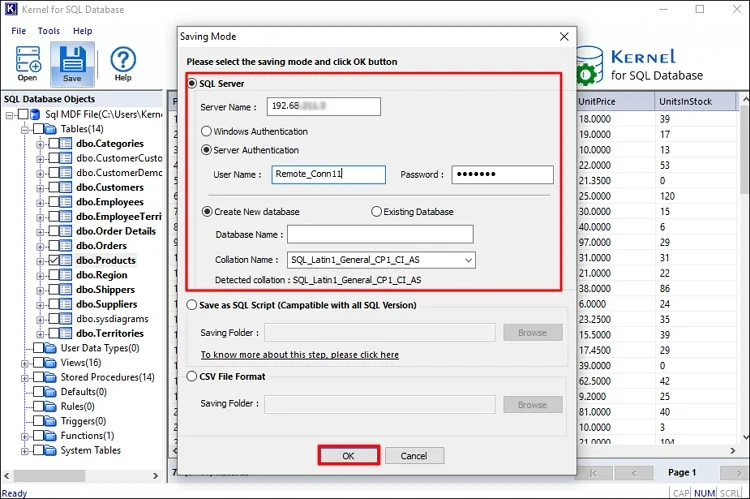Expand the Views(16) tree node
750x499 pixels.
point(25,363)
